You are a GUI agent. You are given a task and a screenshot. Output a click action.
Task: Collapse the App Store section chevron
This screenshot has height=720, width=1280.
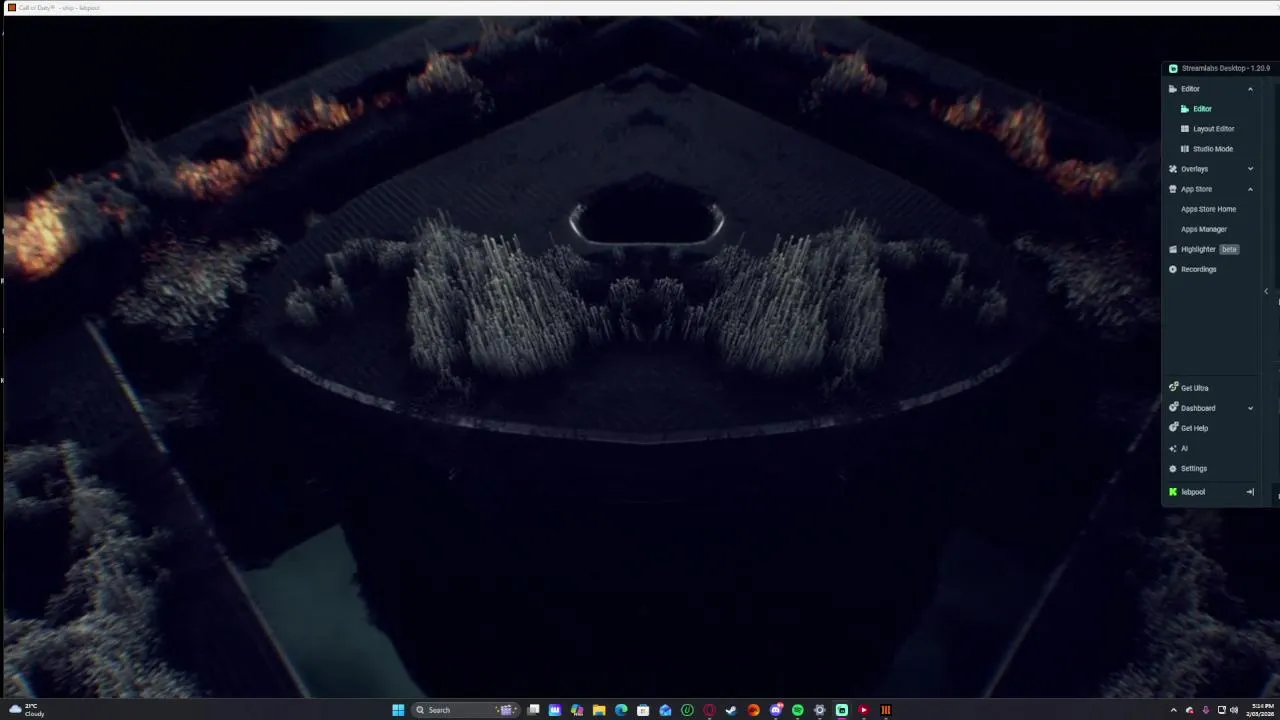[x=1250, y=189]
